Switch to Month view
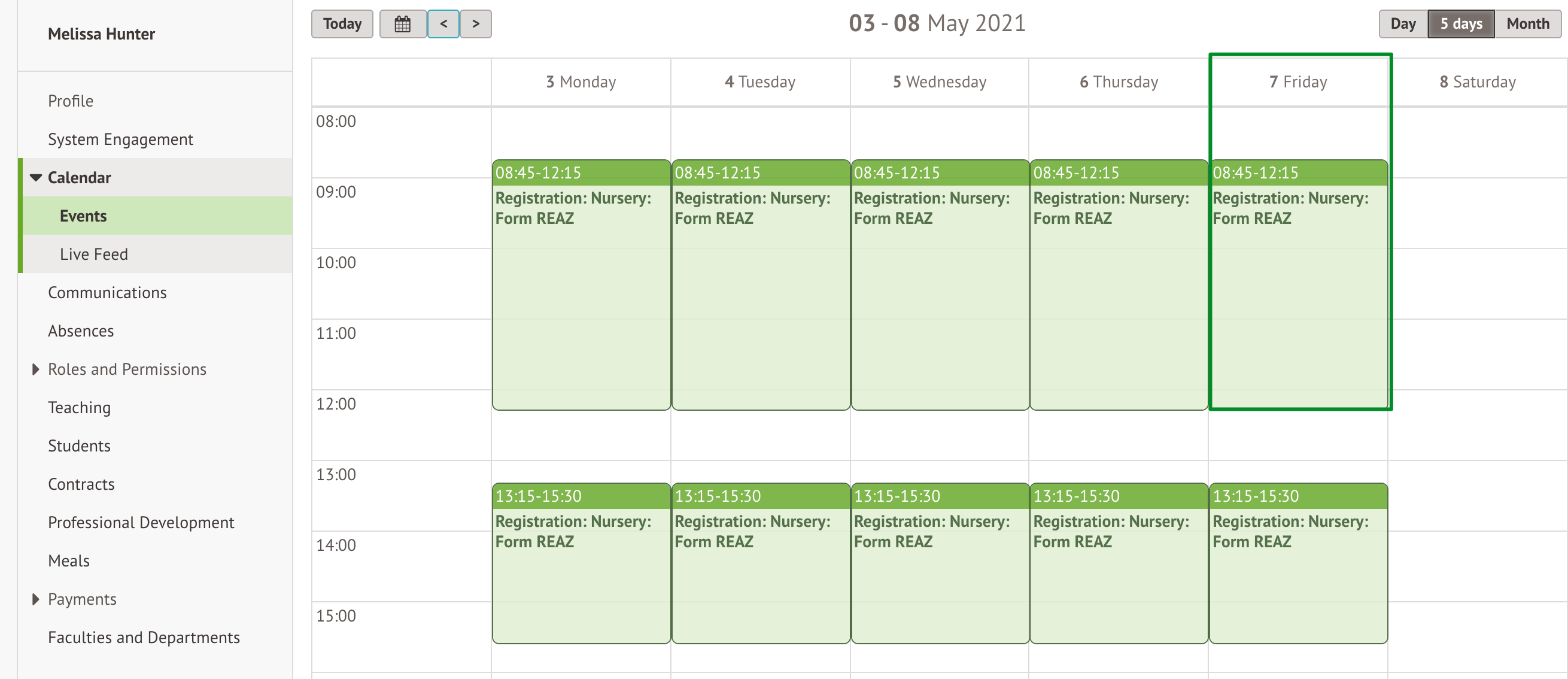 coord(1527,25)
